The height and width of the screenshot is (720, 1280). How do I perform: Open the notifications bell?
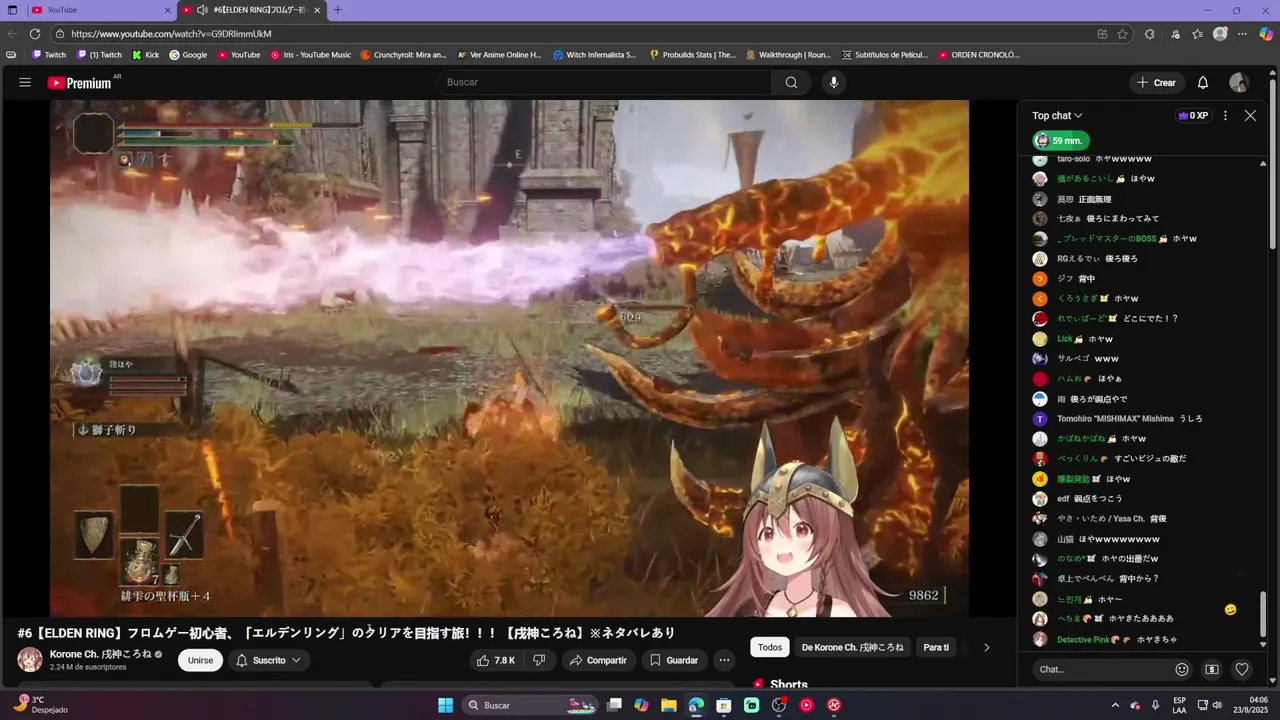[1203, 82]
